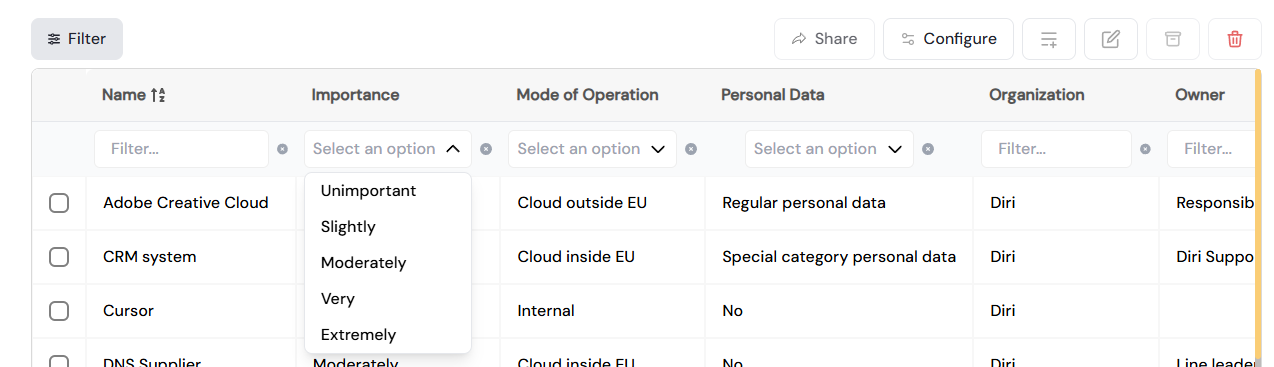Open the Filter button
Screen dimensions: 1274x367
[77, 39]
